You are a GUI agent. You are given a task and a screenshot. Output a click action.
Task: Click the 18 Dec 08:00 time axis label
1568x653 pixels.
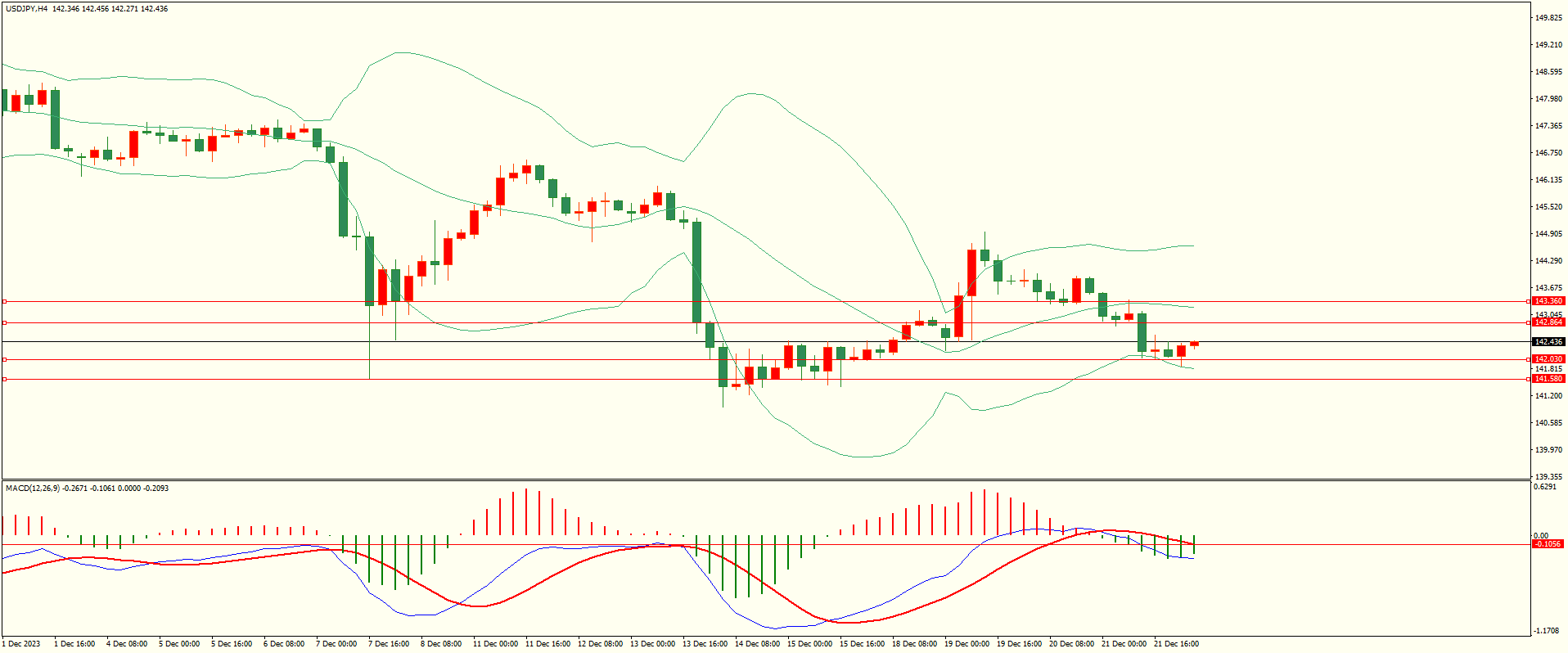click(x=914, y=644)
